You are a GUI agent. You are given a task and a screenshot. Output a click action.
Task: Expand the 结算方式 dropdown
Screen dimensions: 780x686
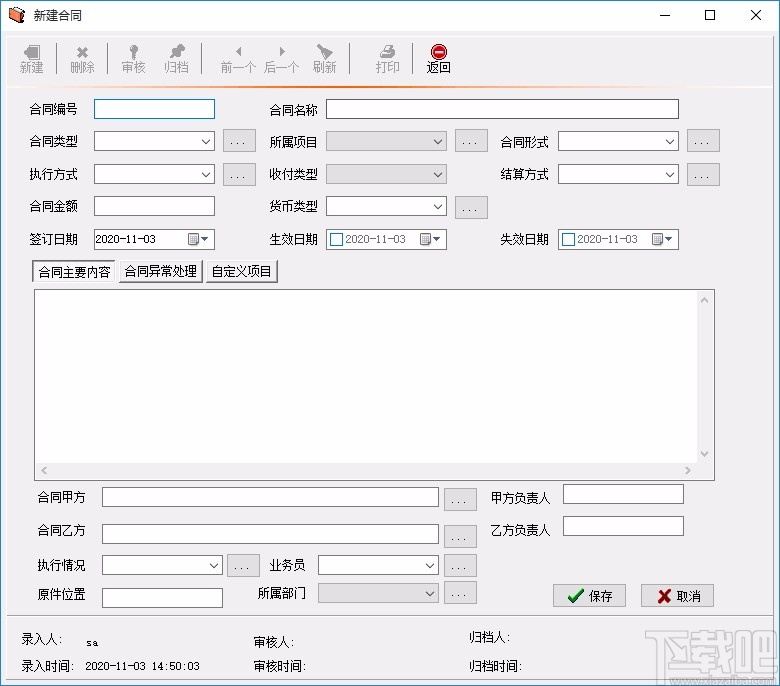[670, 175]
